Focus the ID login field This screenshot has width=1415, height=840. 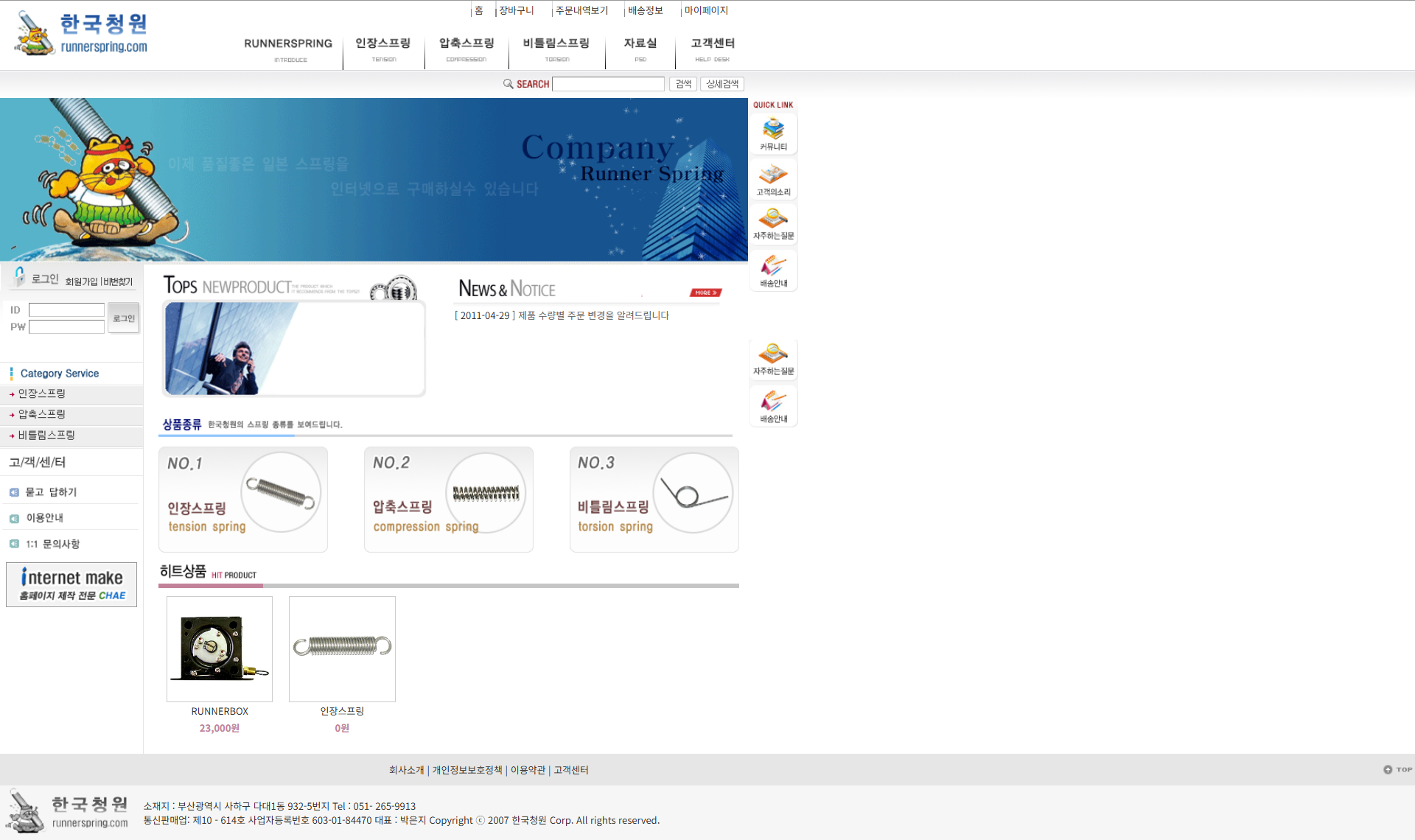(x=66, y=310)
